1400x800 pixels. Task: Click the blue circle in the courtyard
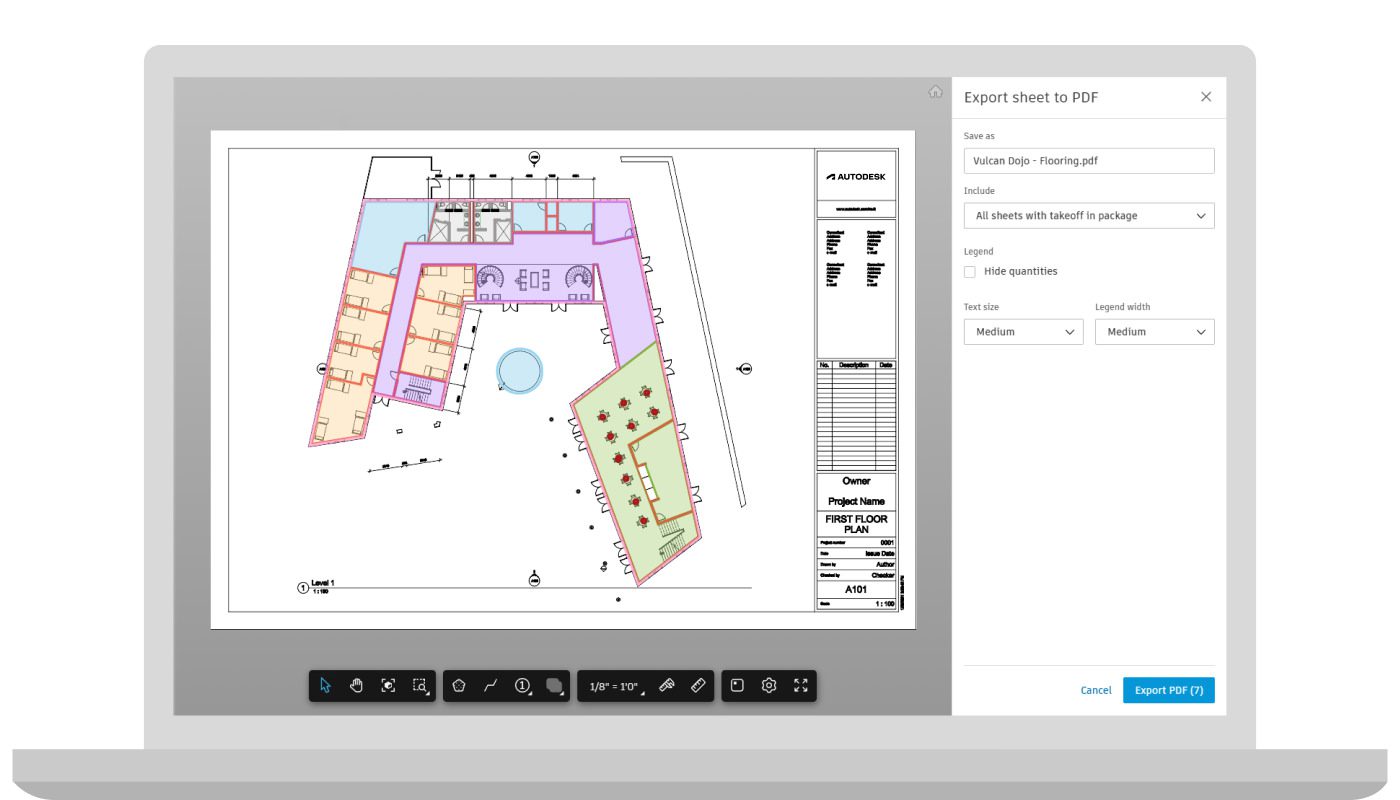click(x=521, y=371)
